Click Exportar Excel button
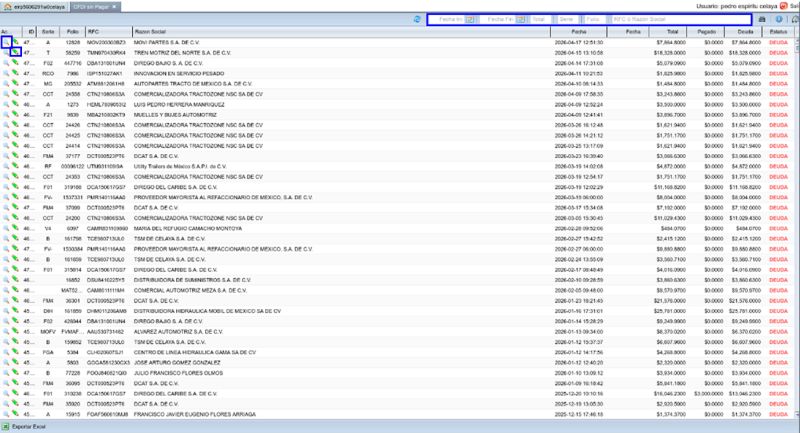Image resolution: width=800 pixels, height=433 pixels. pos(24,427)
